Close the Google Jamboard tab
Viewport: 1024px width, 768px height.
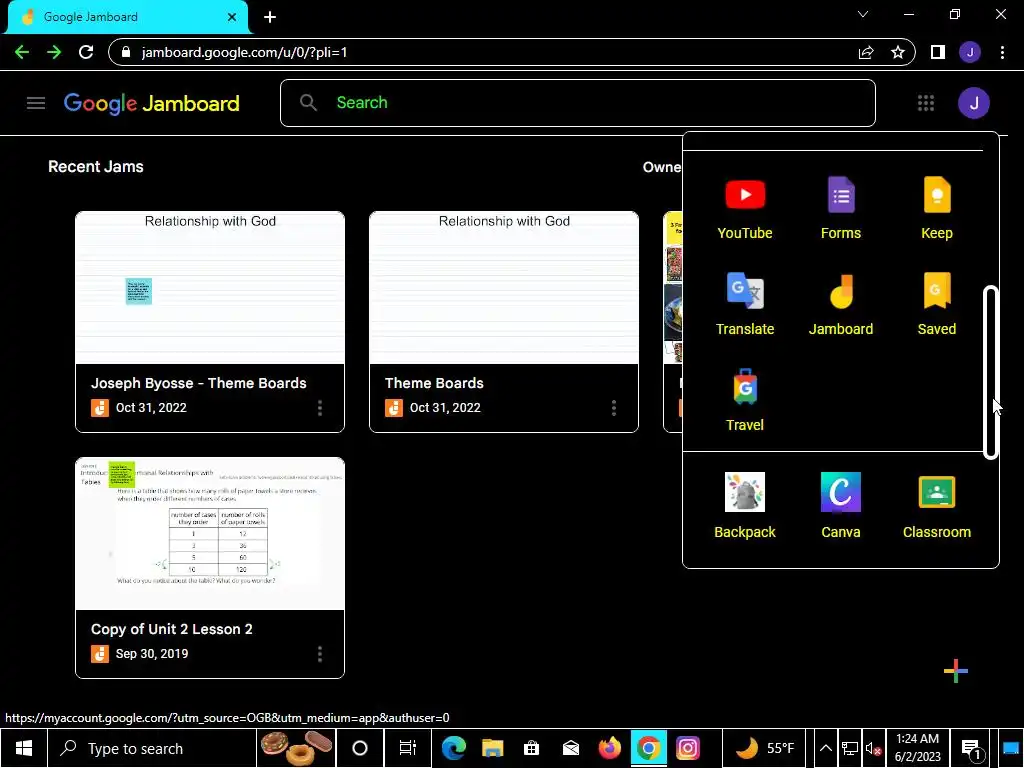[232, 17]
